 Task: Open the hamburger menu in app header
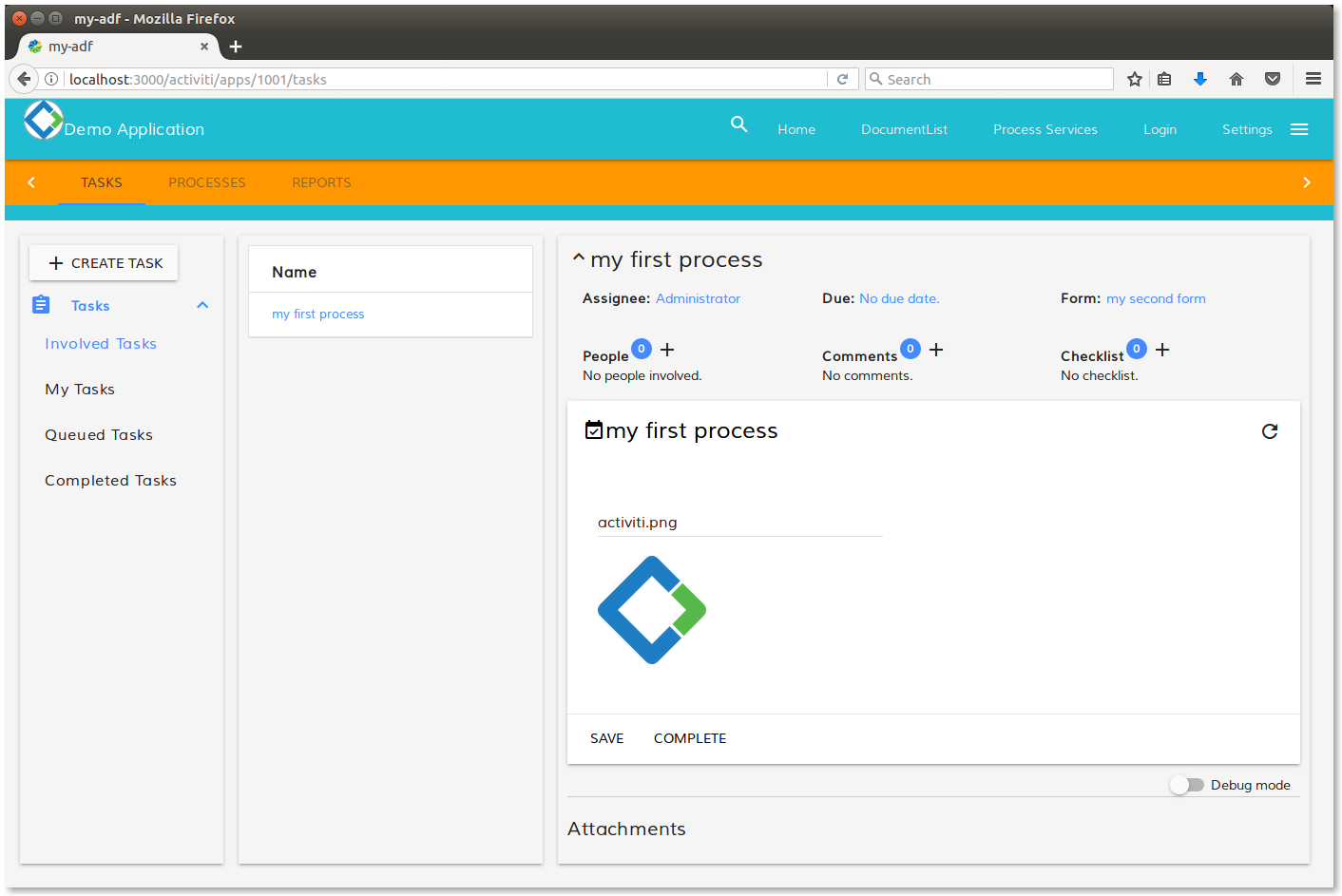click(x=1299, y=129)
